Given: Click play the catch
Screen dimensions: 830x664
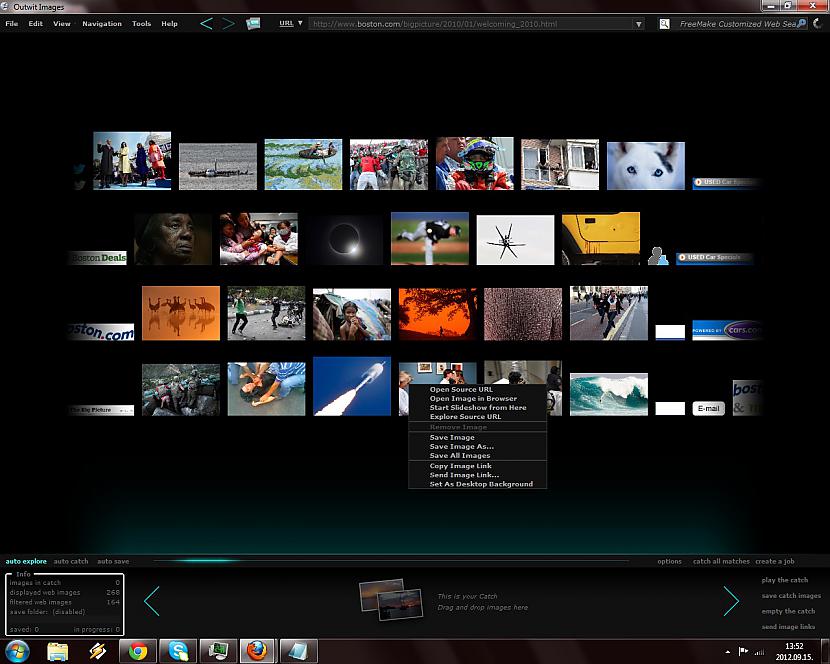Looking at the screenshot, I should (784, 580).
